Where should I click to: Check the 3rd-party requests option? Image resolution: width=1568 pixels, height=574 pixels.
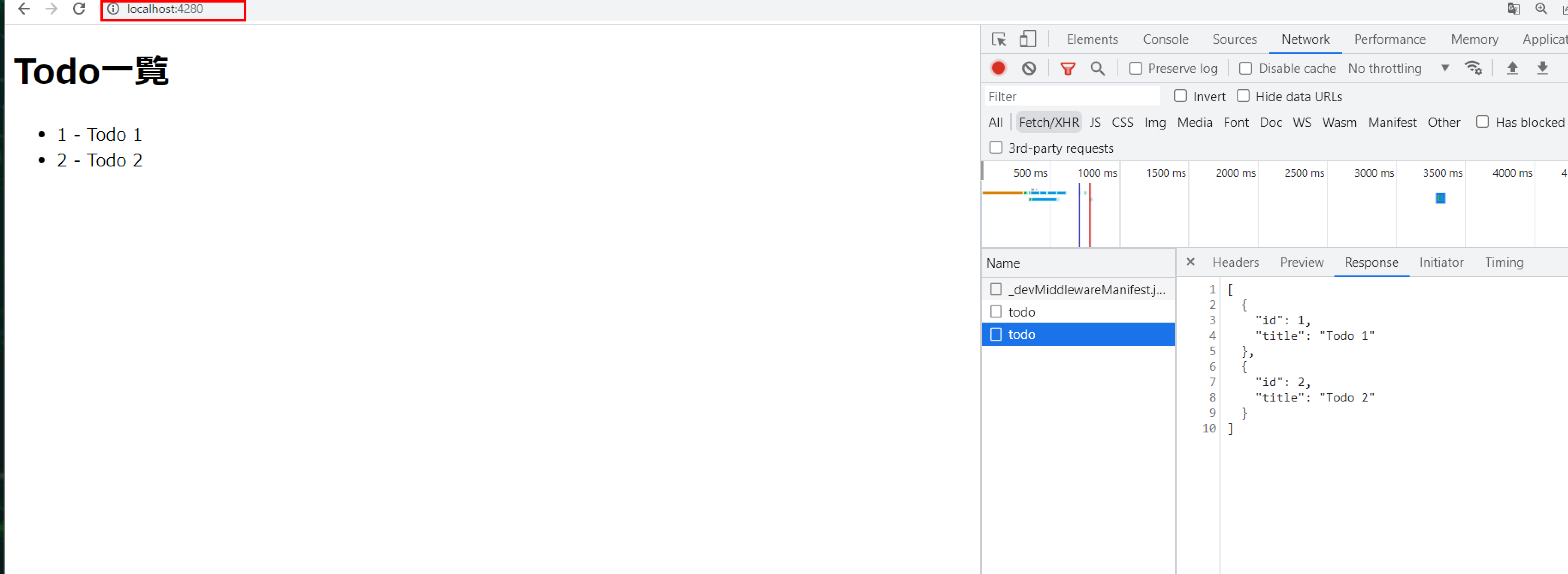[996, 148]
